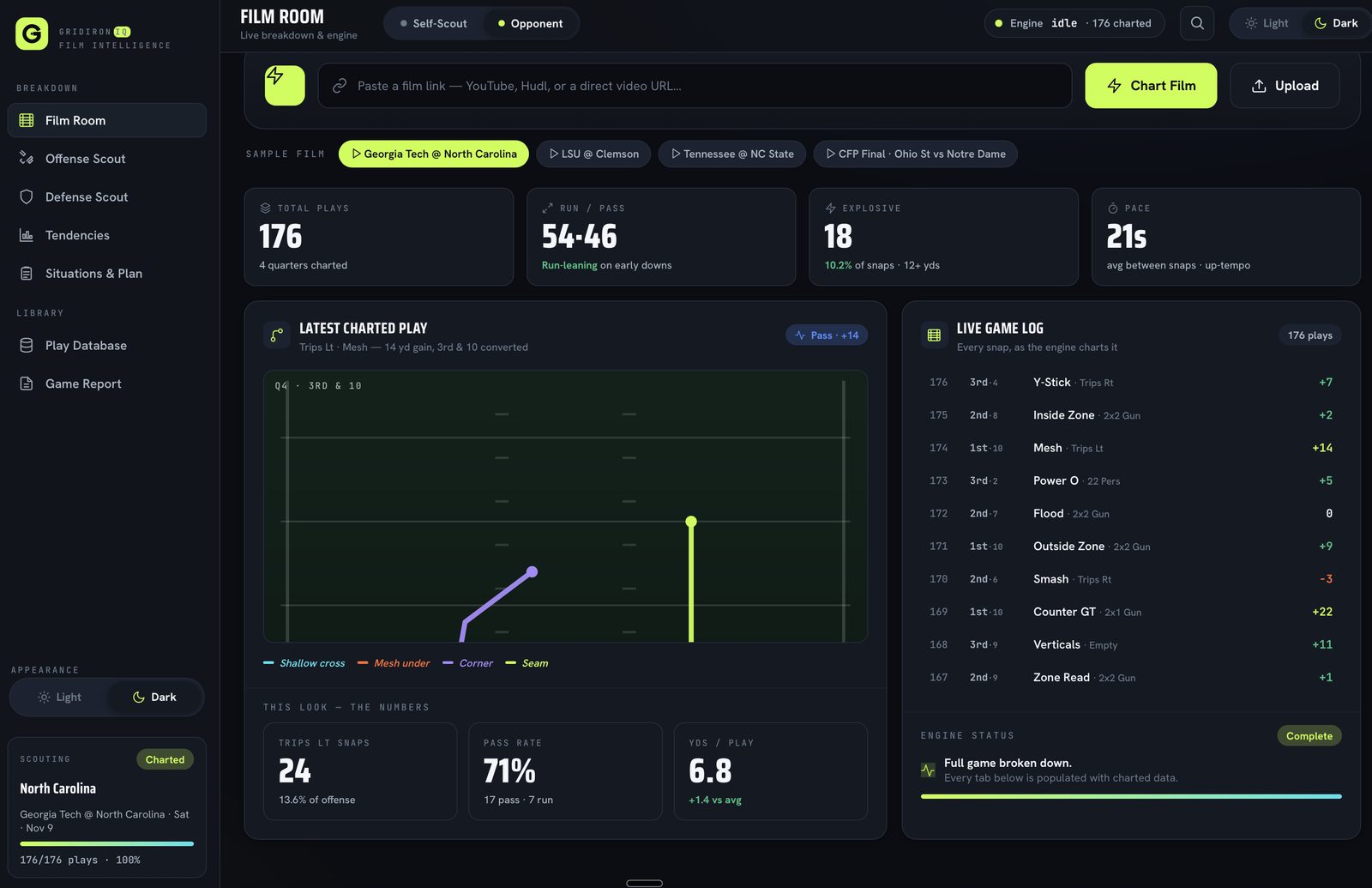Click the purple corner route endpoint on the field
This screenshot has height=888, width=1372.
532,571
